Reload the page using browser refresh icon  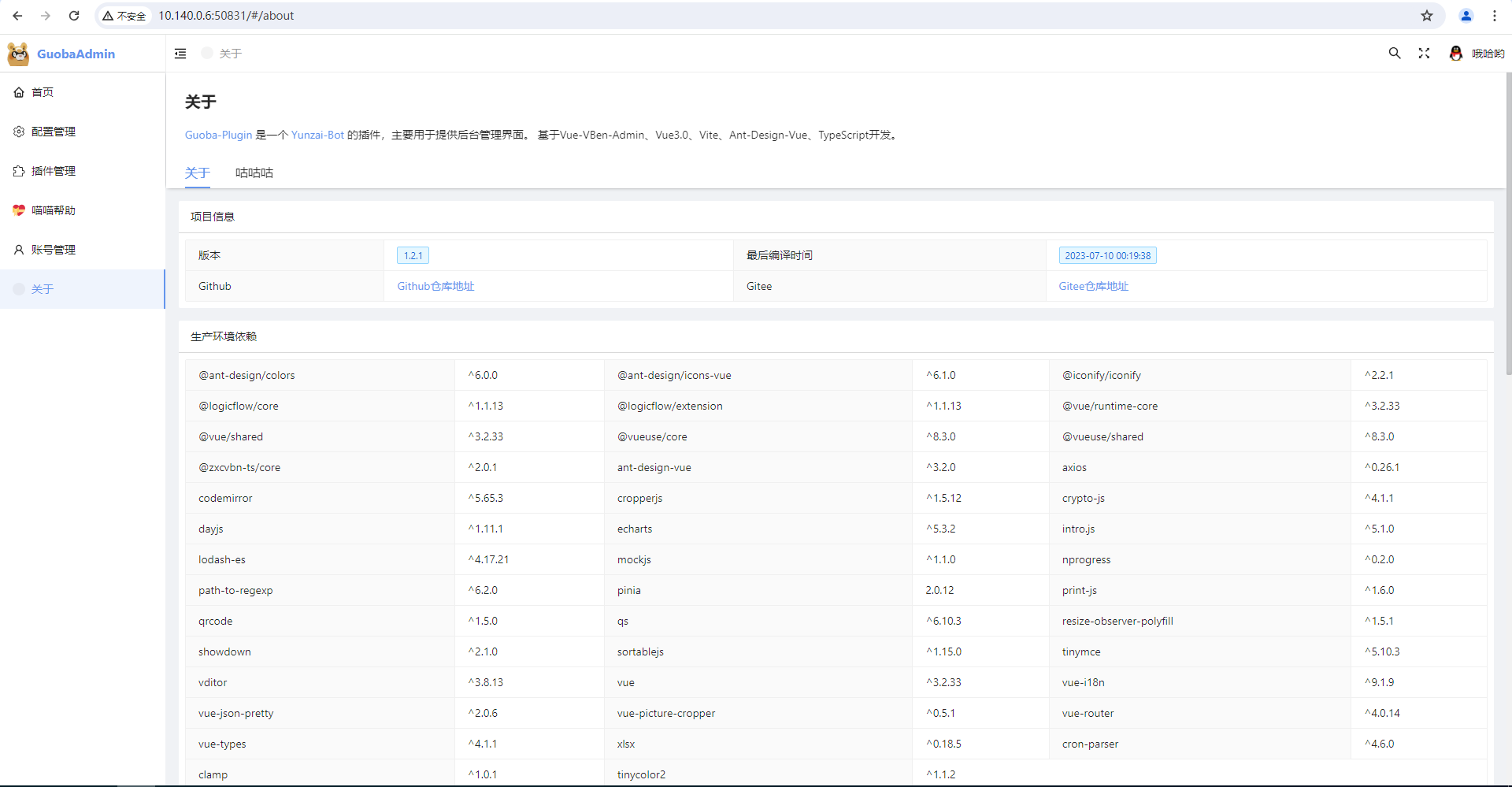(74, 16)
